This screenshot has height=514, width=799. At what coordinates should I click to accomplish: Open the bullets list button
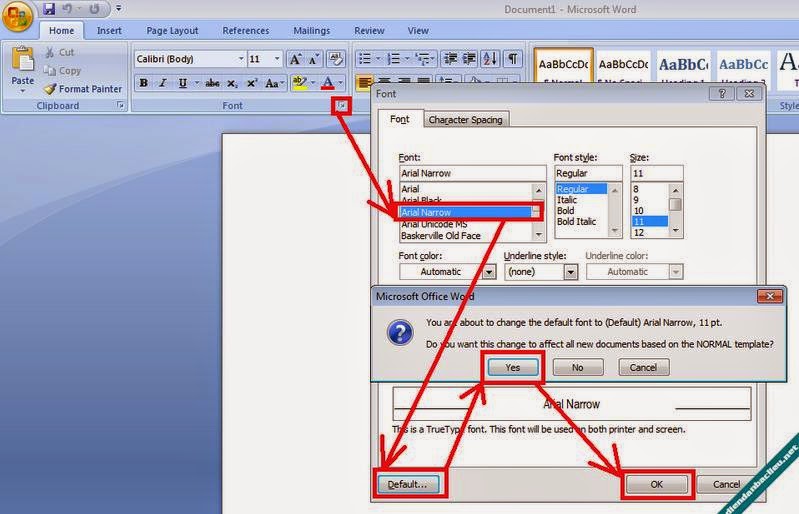coord(365,59)
